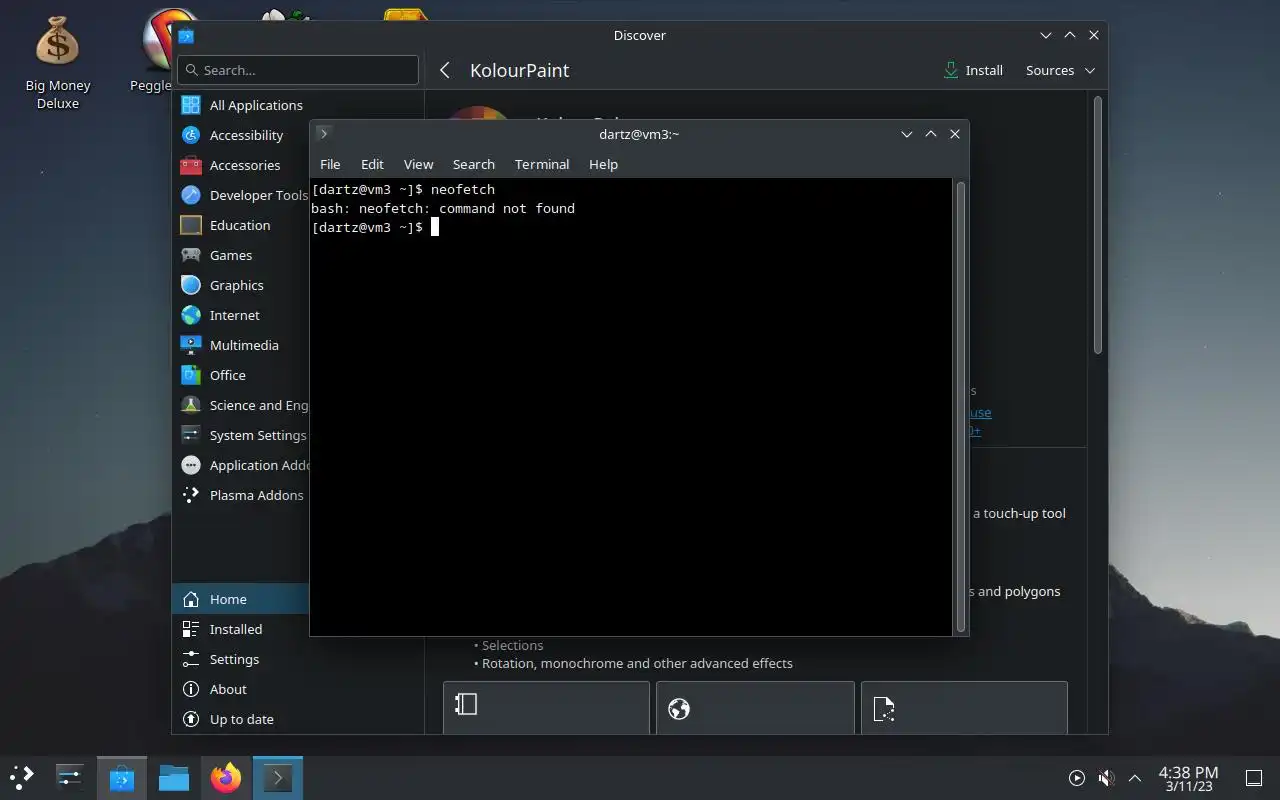Click the Discover page vertical scrollbar

1097,225
